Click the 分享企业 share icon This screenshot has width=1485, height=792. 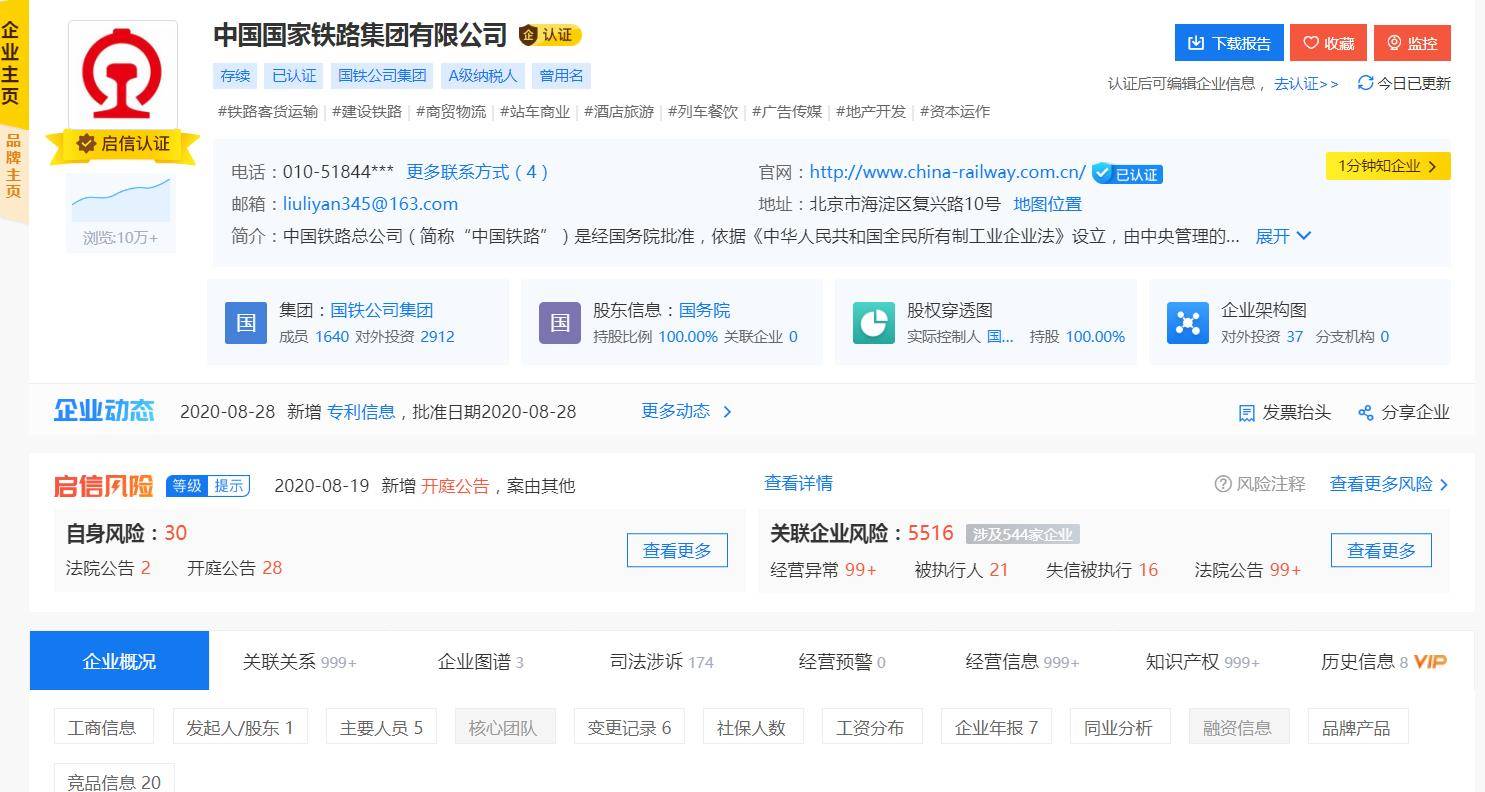(x=1366, y=413)
